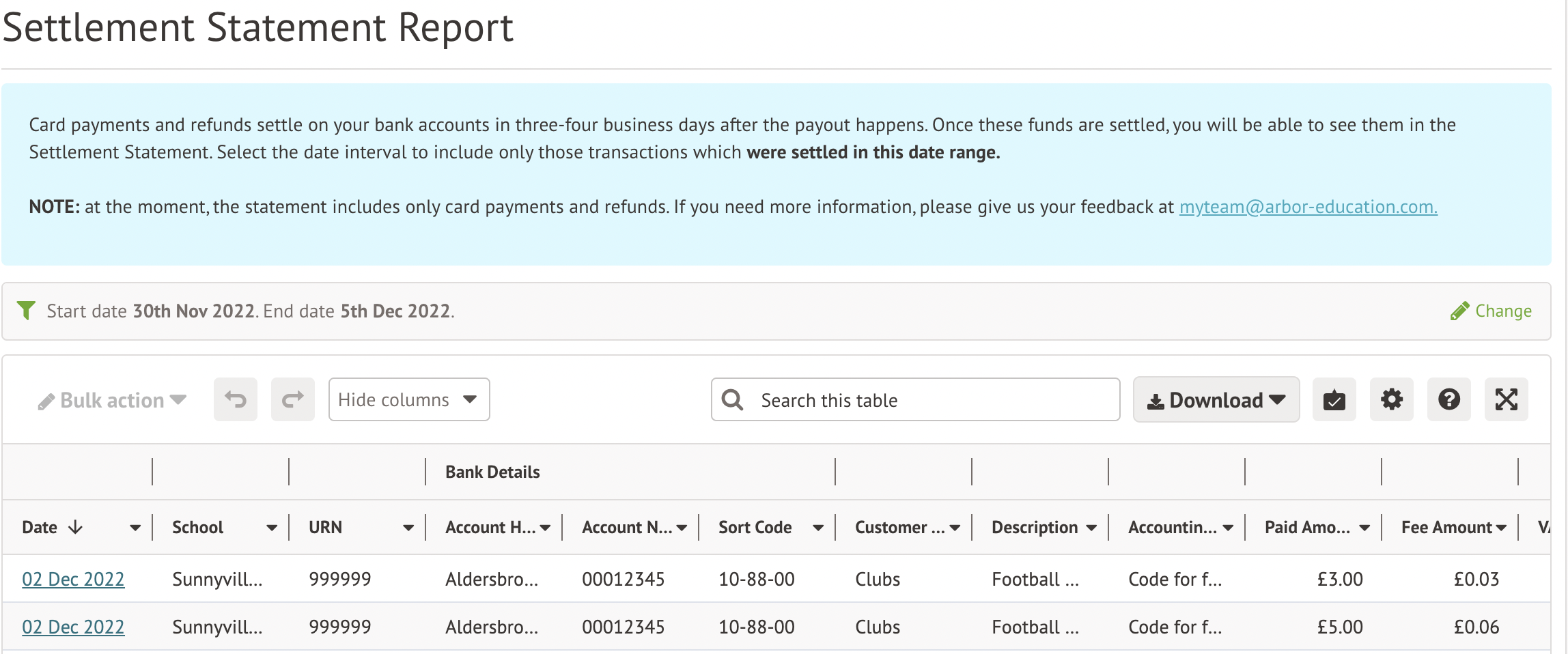Viewport: 1568px width, 654px height.
Task: Click the Fee Amount column header
Action: tap(1446, 528)
